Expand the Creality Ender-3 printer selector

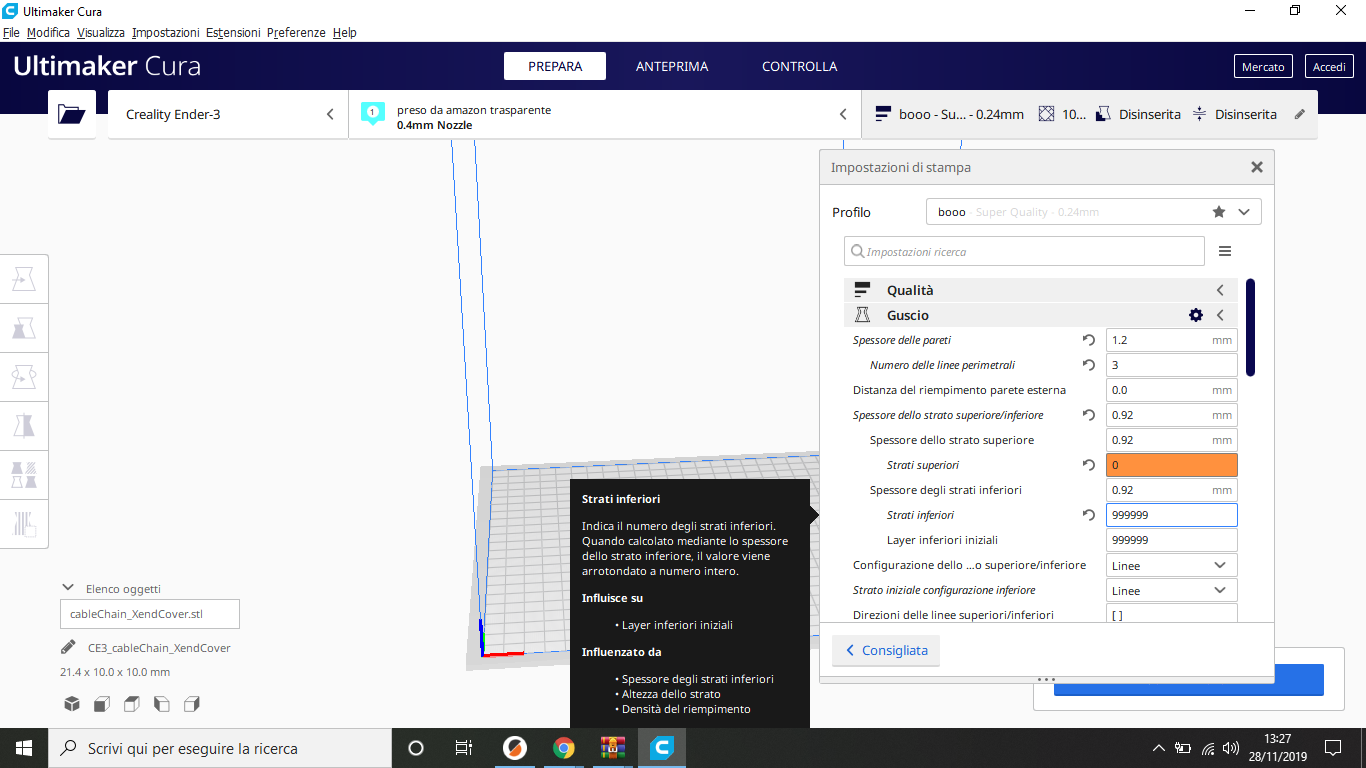(x=228, y=114)
